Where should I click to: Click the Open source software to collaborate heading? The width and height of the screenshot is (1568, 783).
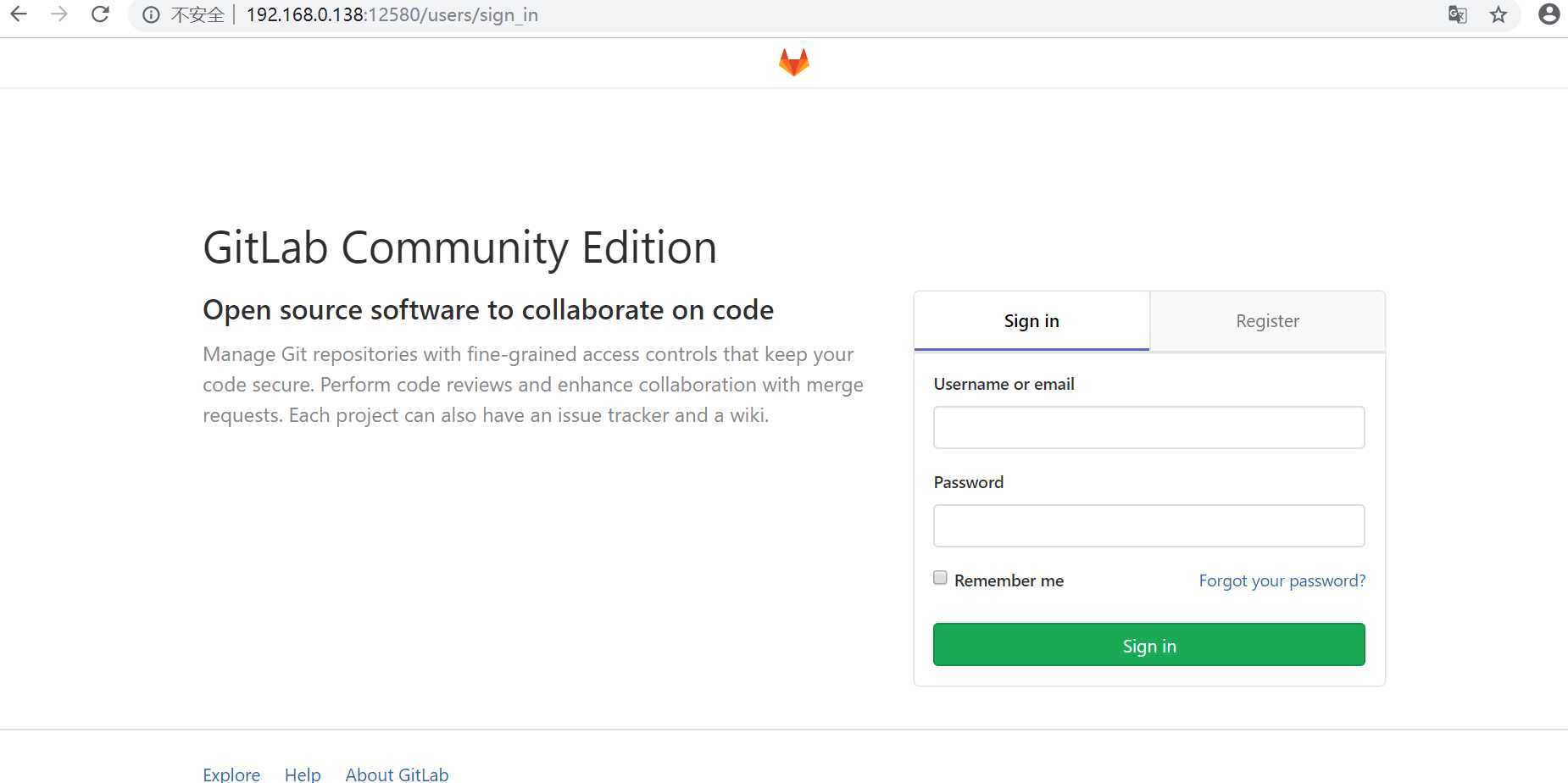[x=488, y=310]
